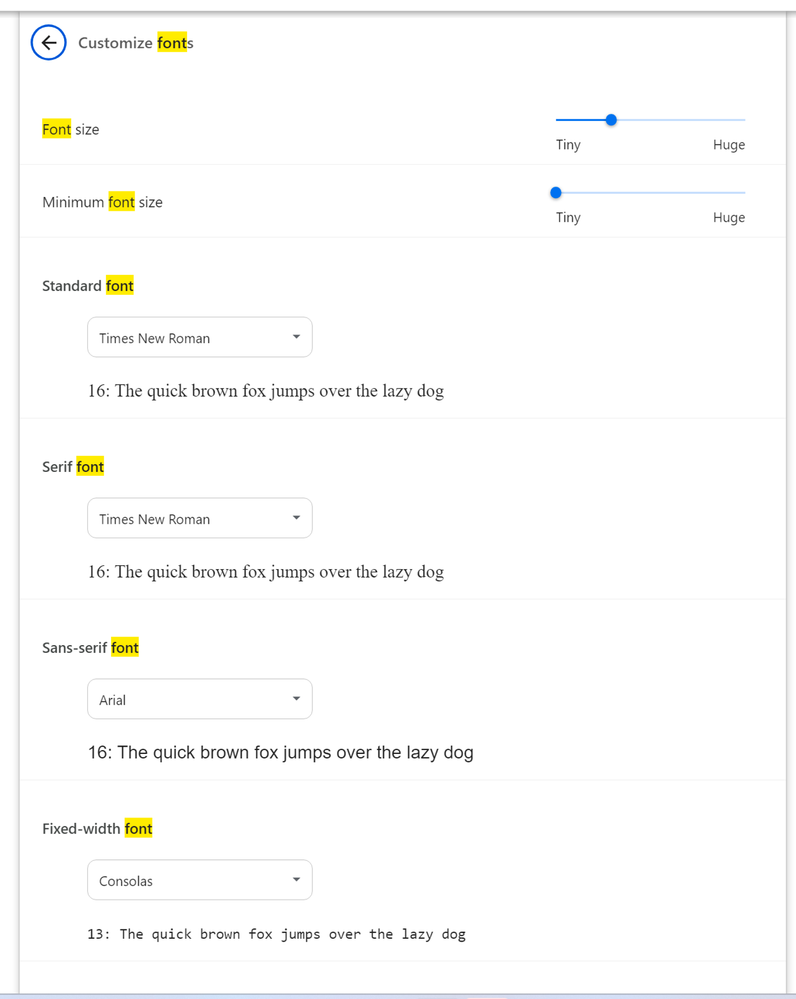Click the Minimum font size slider handle
Image resolution: width=796 pixels, height=999 pixels.
[556, 192]
